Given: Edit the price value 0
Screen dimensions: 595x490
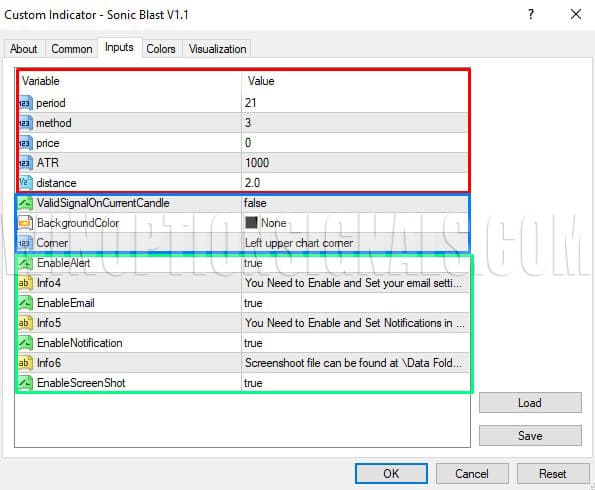Looking at the screenshot, I should point(248,143).
